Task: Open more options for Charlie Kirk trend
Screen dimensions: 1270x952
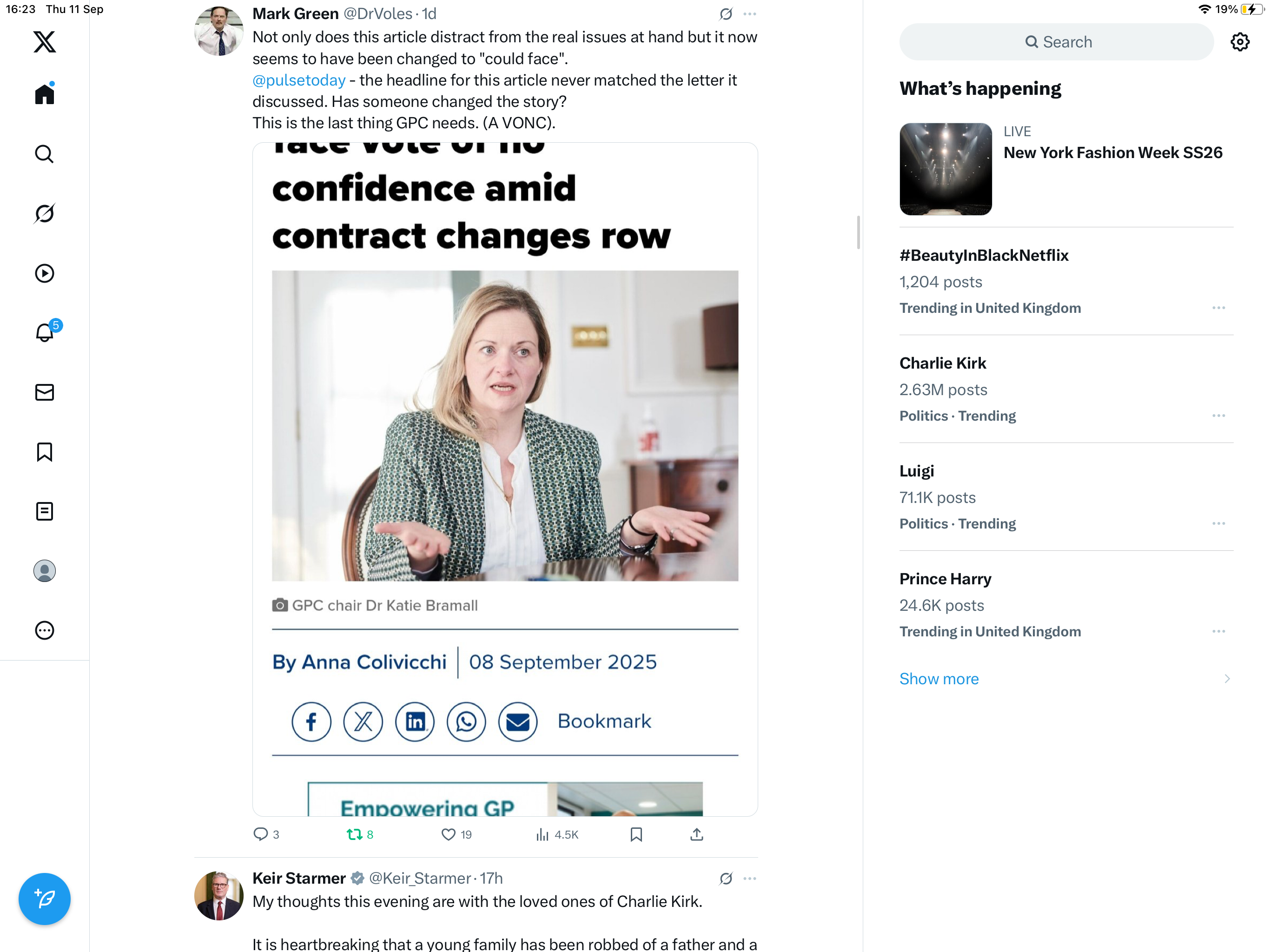Action: tap(1218, 415)
